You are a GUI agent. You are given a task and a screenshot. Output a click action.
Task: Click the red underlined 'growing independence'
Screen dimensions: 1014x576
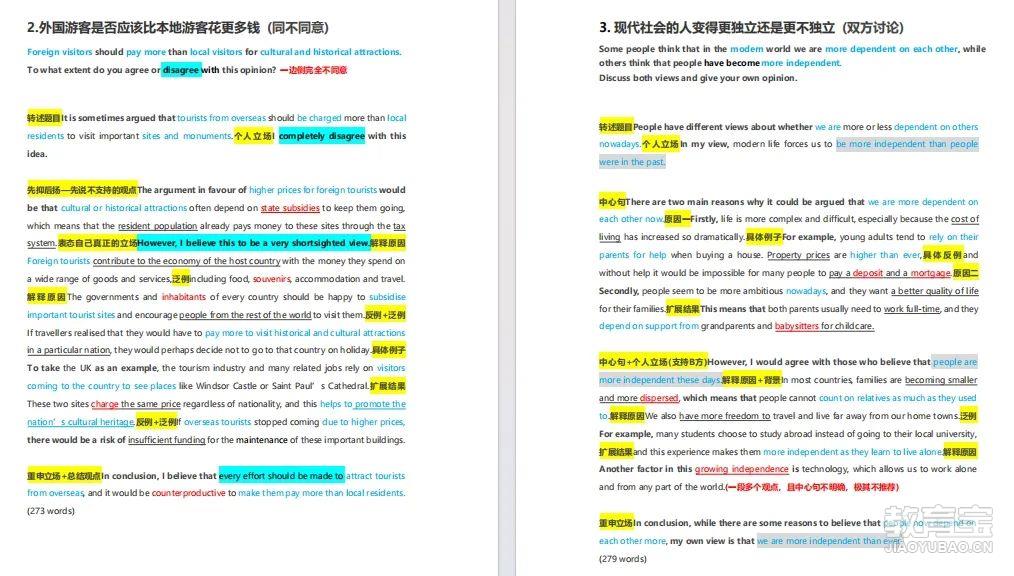(x=742, y=469)
